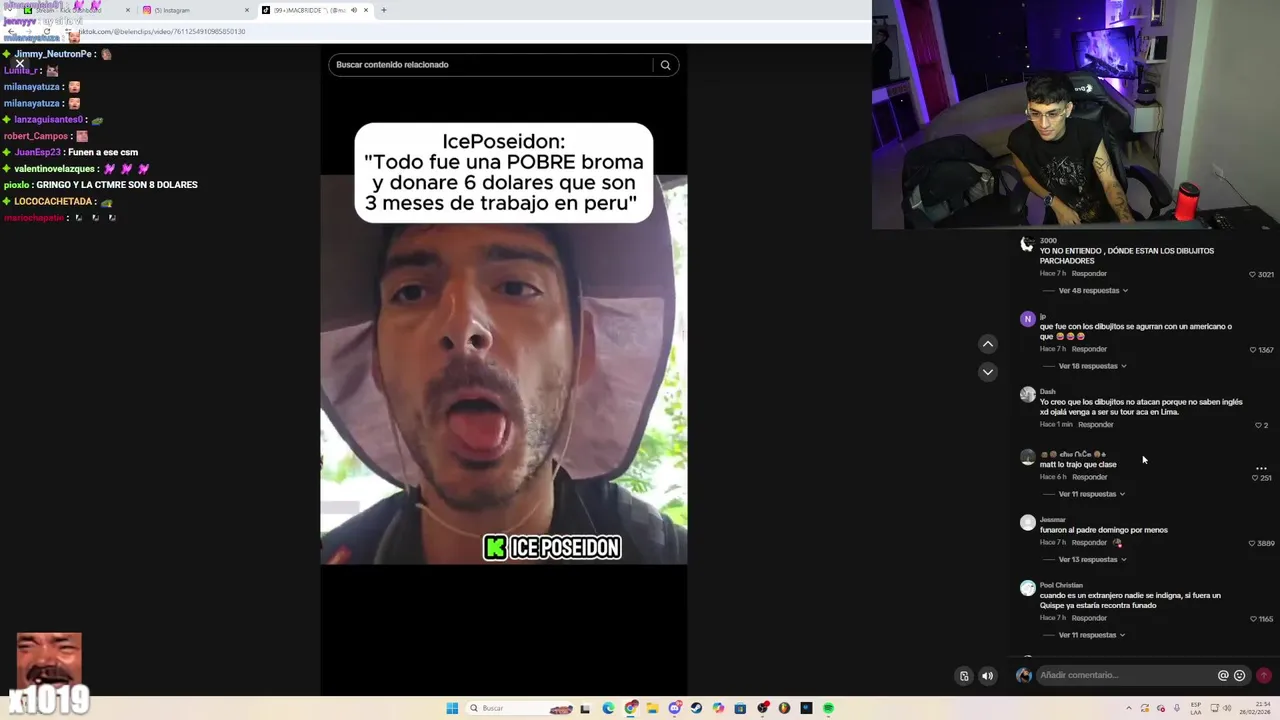Viewport: 1280px width, 720px height.
Task: Expand 'Ver 11 respuestas' under 'matt lo trajo que clase'
Action: [x=1092, y=494]
